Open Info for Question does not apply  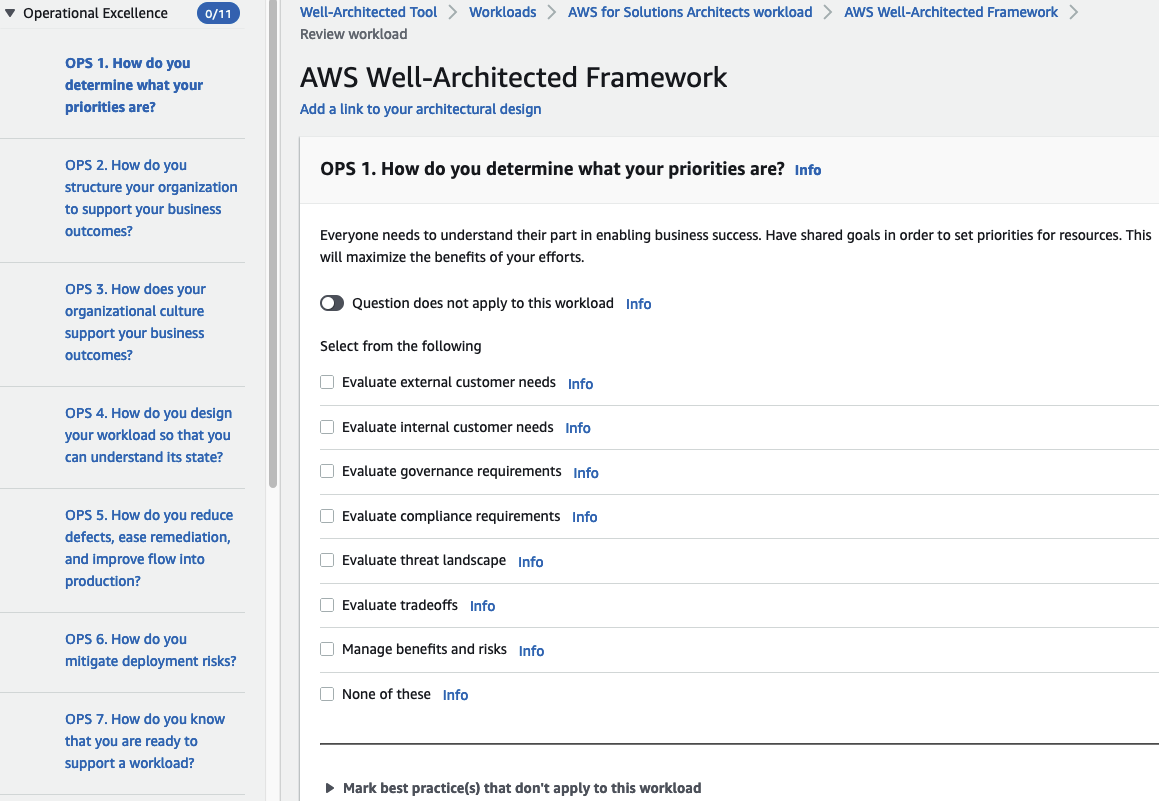[x=639, y=304]
